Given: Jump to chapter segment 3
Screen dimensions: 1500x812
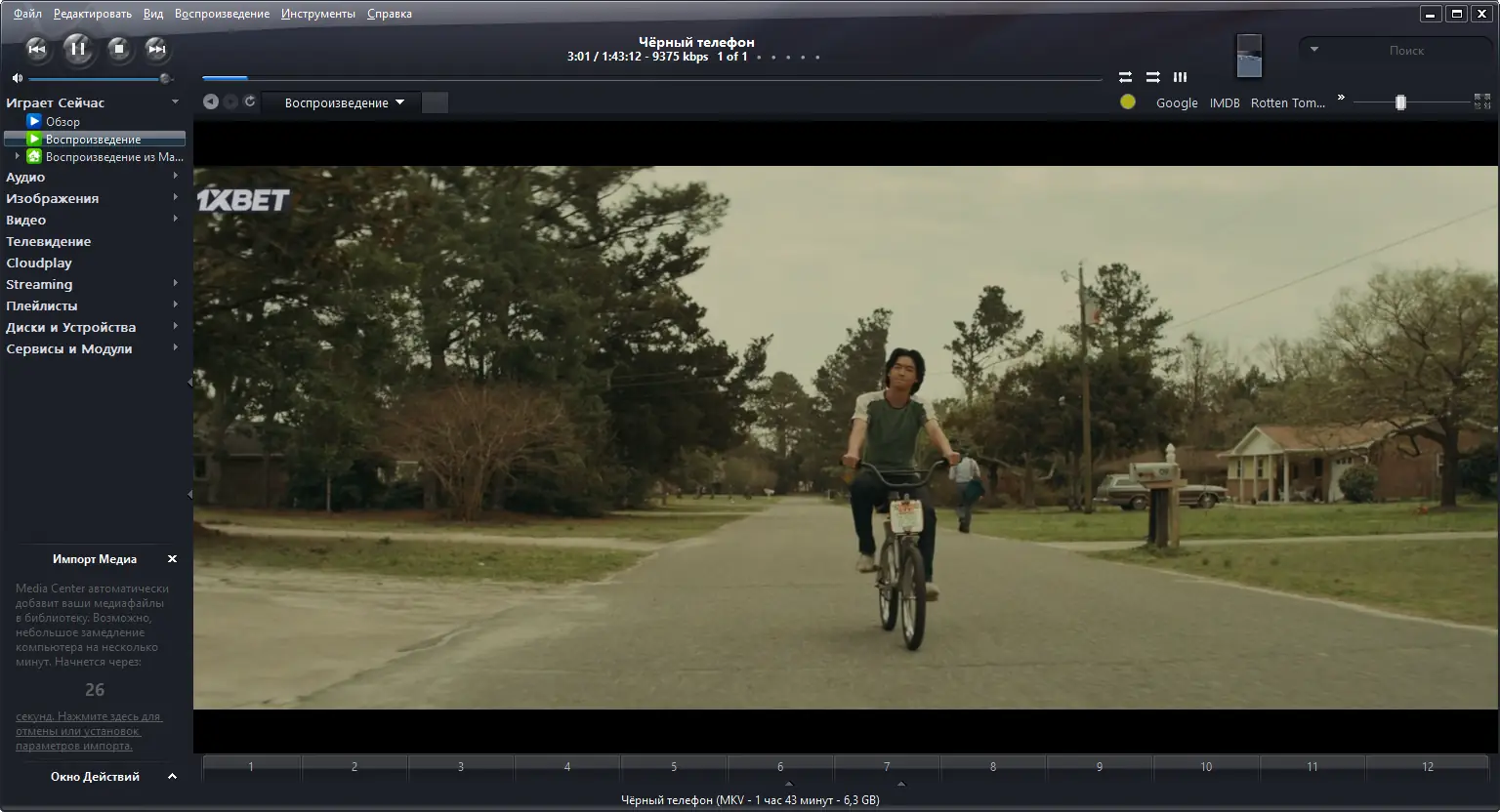Looking at the screenshot, I should click(461, 767).
